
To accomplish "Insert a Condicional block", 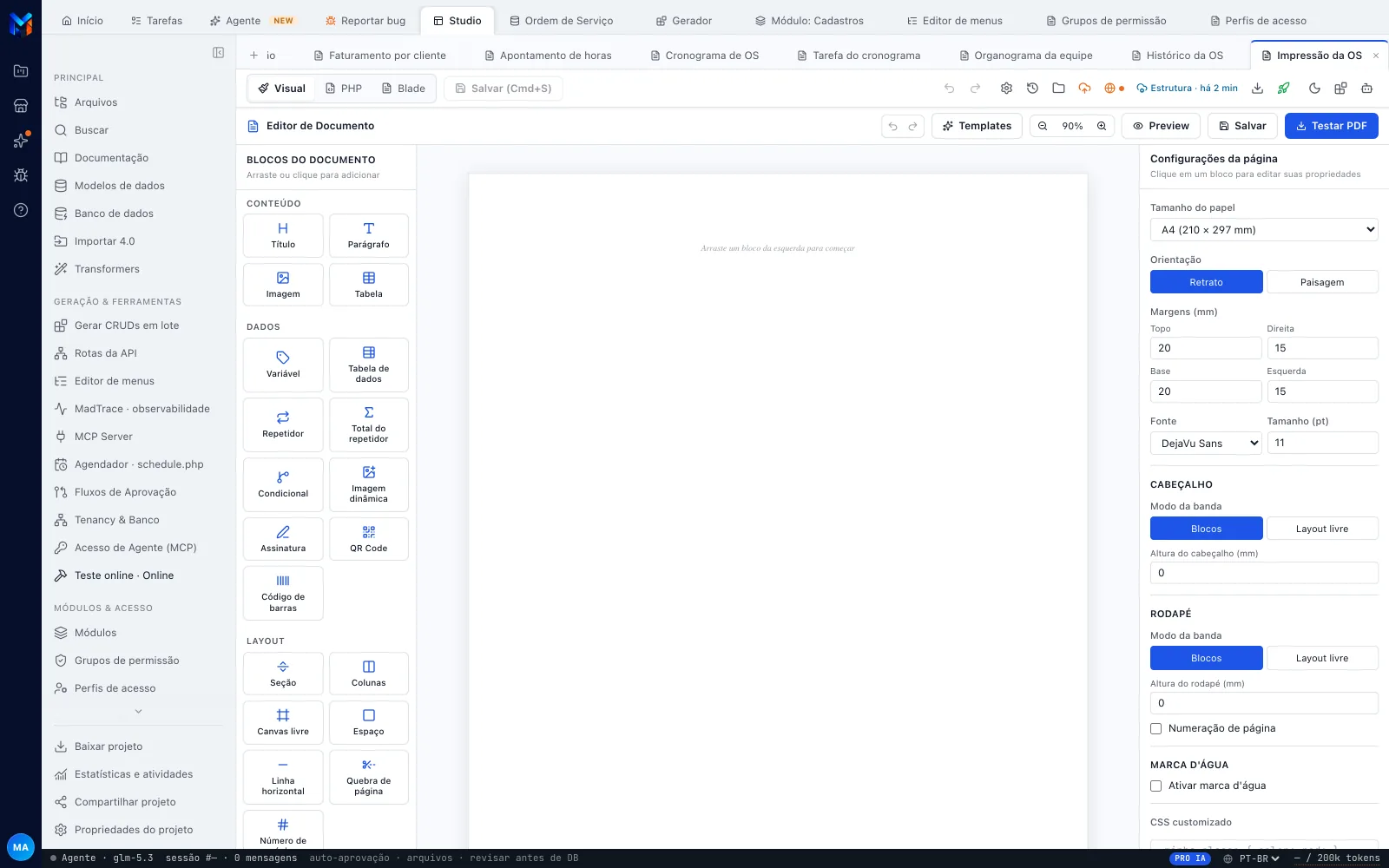I will 283,484.
